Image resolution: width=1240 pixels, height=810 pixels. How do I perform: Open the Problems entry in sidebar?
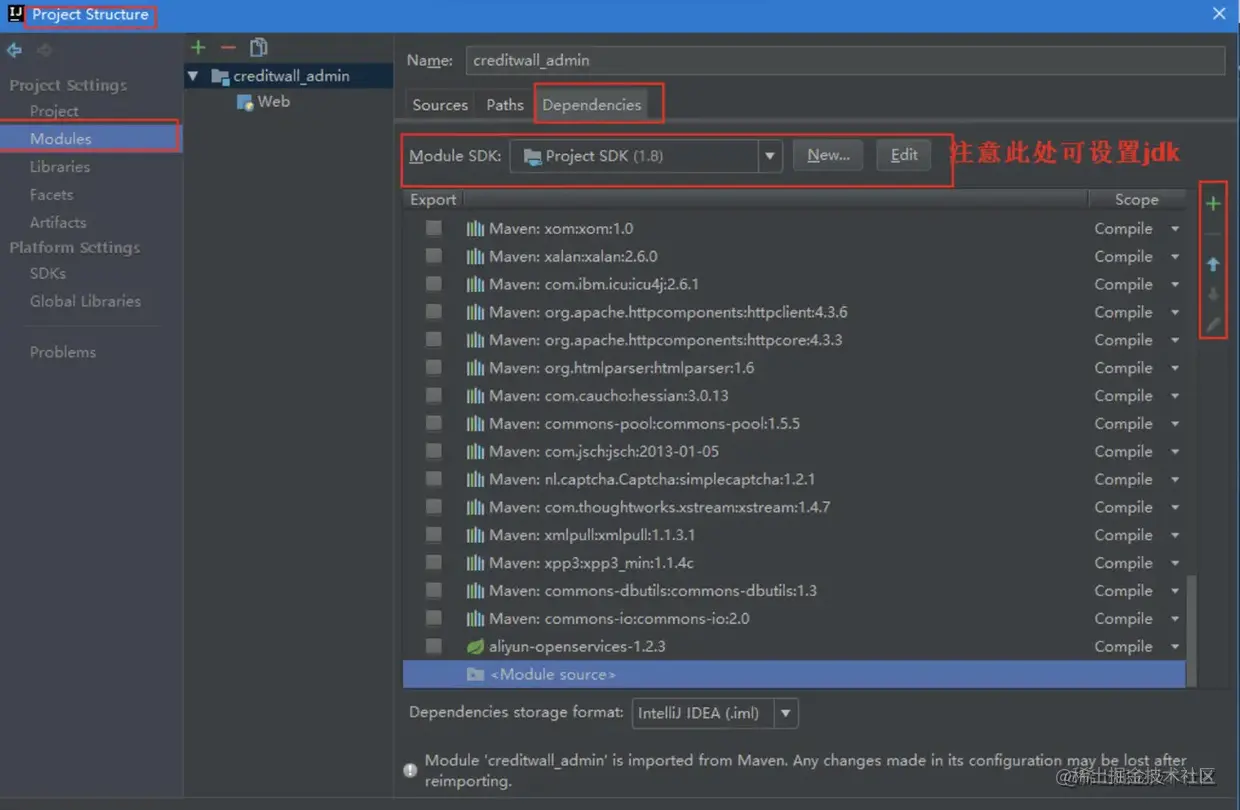(x=63, y=352)
